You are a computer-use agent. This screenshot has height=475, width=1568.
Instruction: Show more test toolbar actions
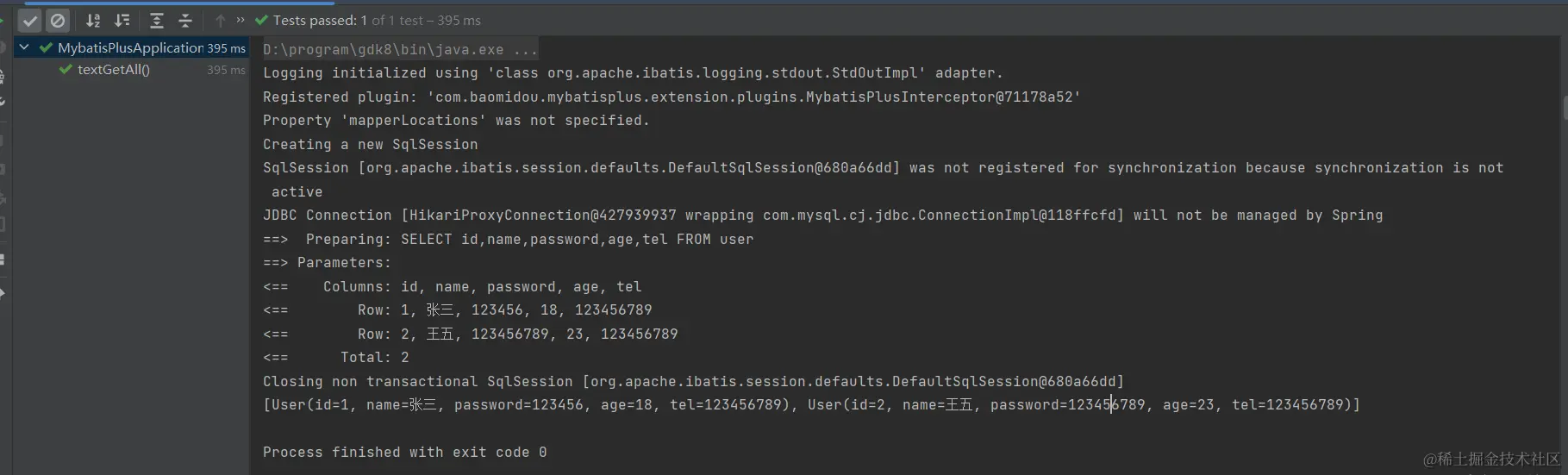241,20
